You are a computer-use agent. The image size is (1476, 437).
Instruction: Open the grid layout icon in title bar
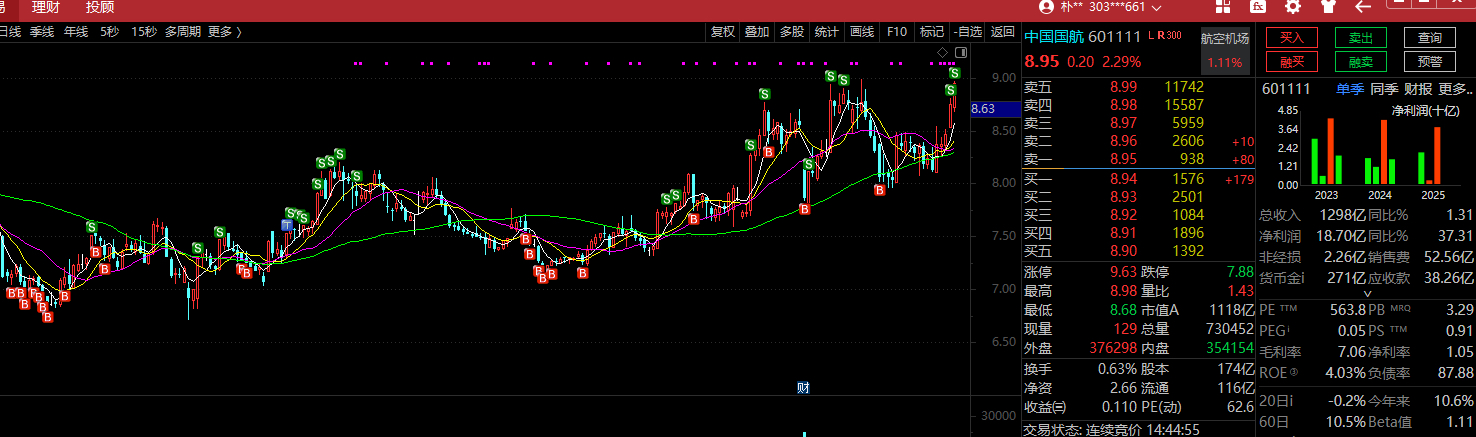pos(1225,7)
